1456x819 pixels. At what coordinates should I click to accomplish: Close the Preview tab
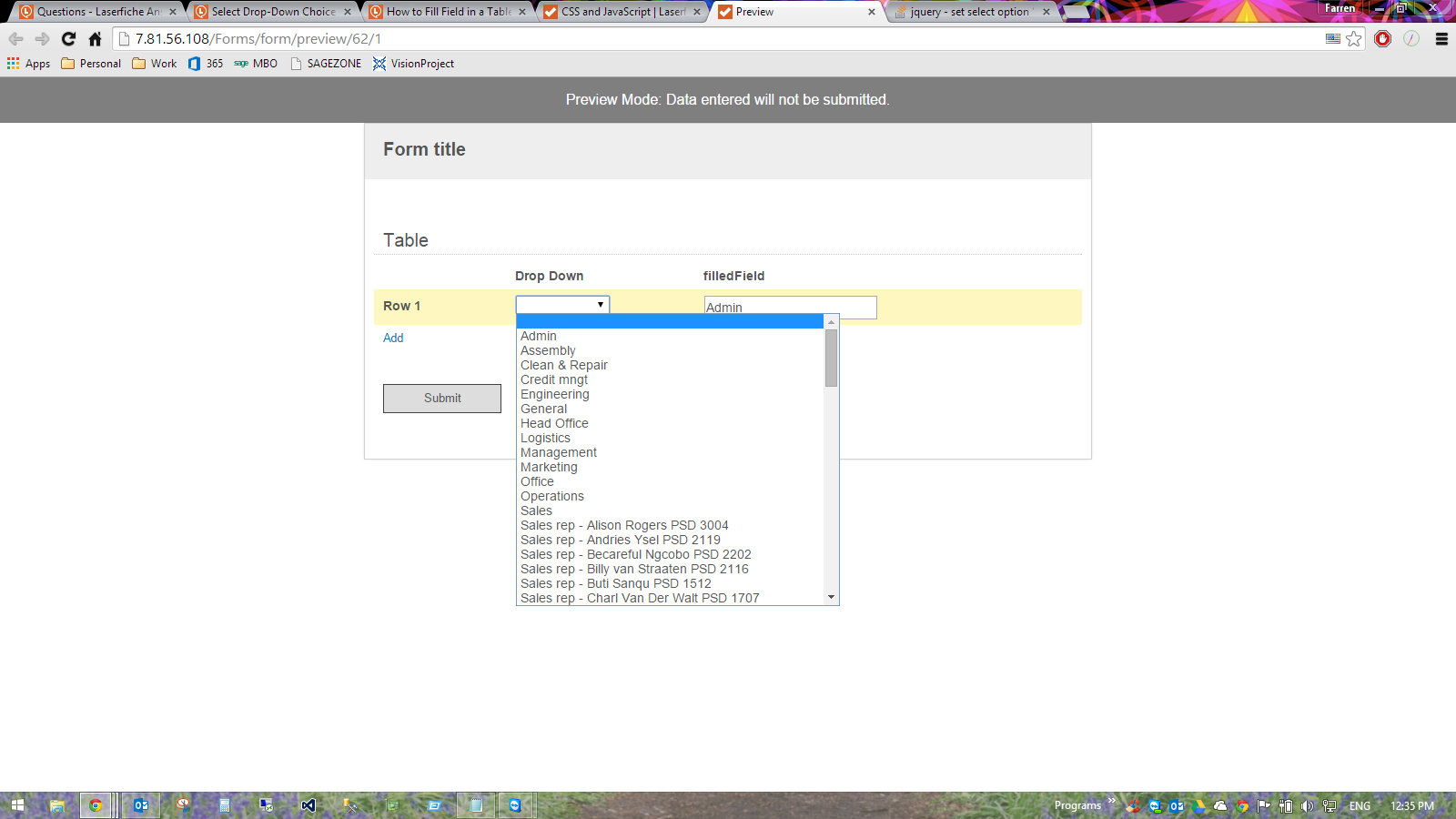872,12
